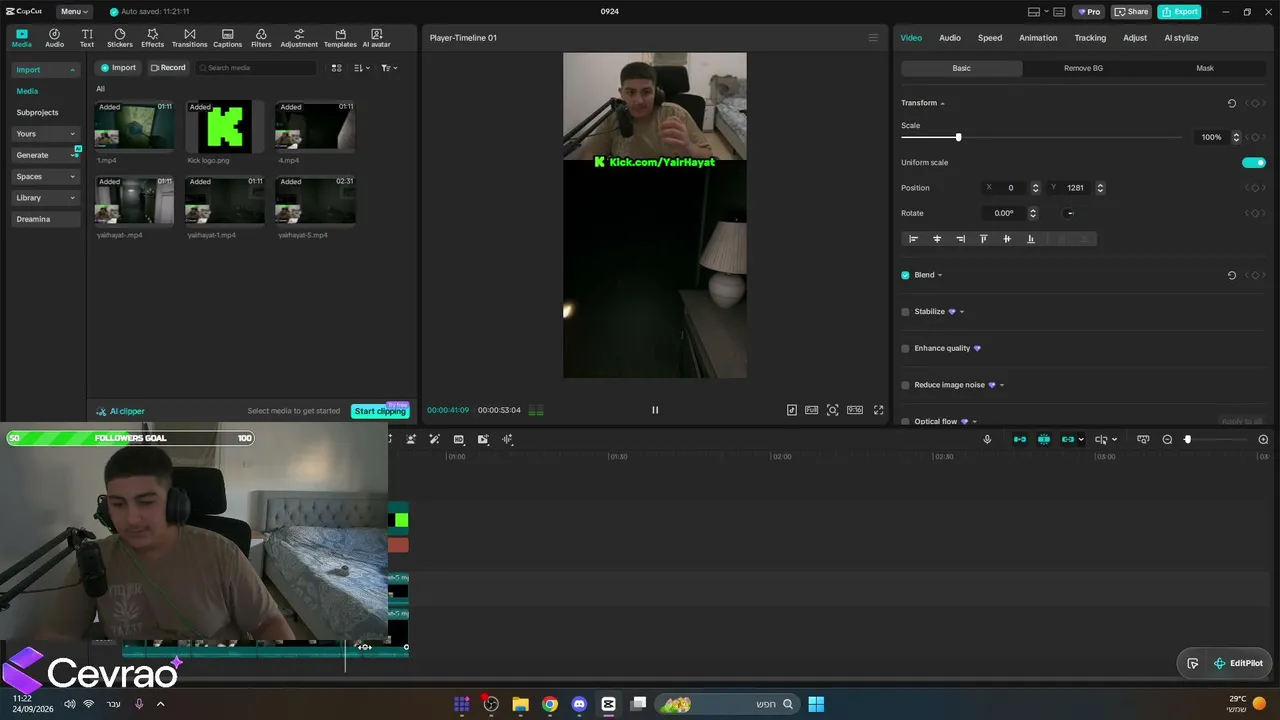This screenshot has width=1280, height=720.
Task: Open the Menu dropdown
Action: [x=74, y=12]
